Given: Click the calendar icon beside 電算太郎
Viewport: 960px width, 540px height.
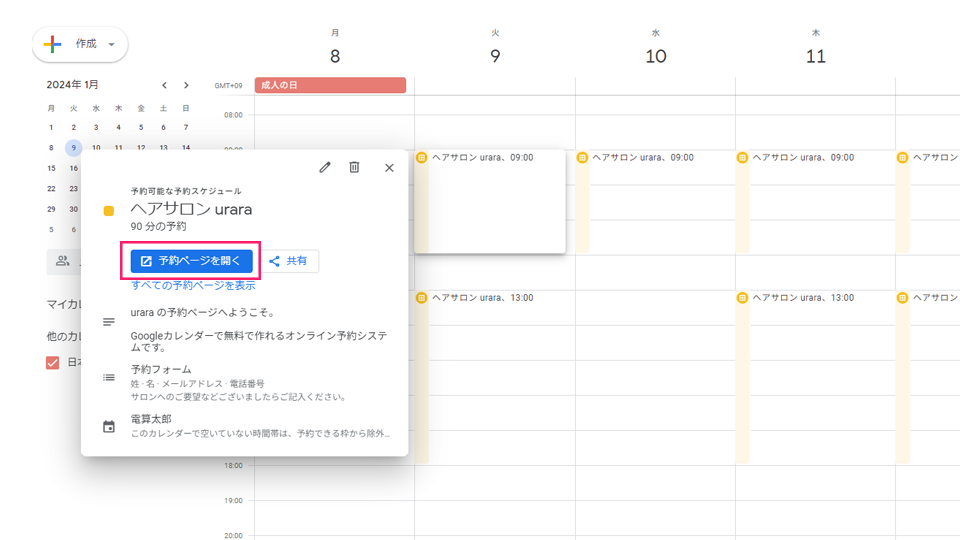Looking at the screenshot, I should tap(108, 427).
